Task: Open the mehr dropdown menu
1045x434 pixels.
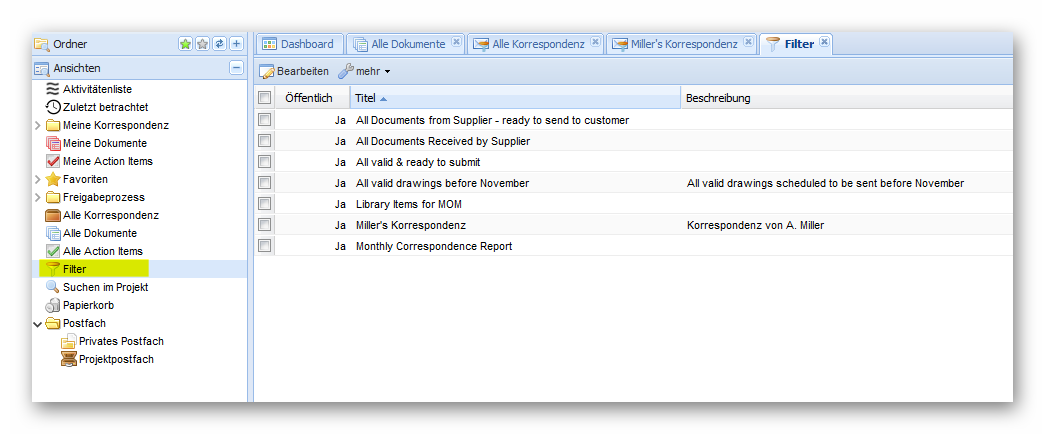Action: click(365, 71)
